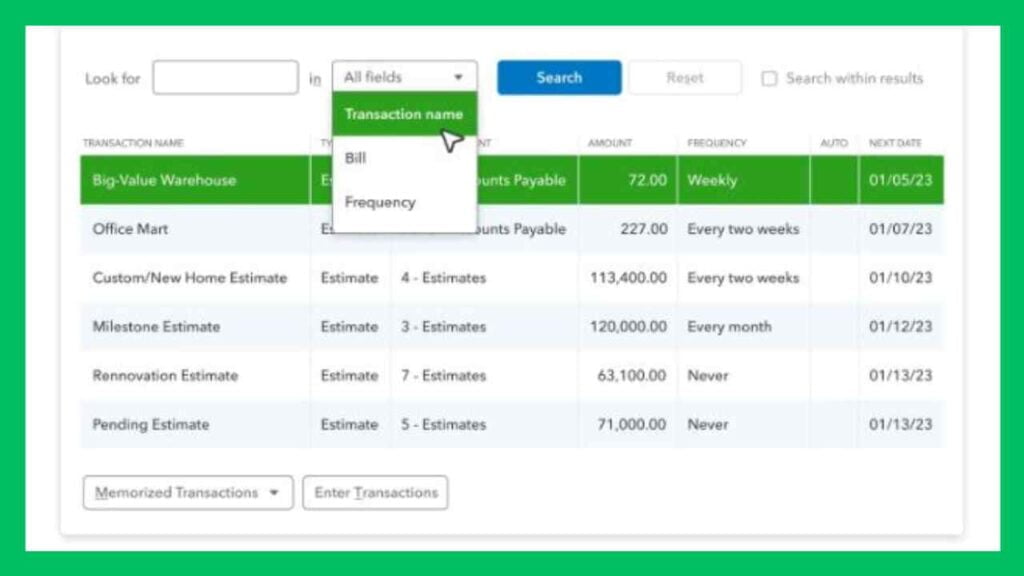The image size is (1024, 576).
Task: Click the Enter Transactions button
Action: tap(375, 493)
